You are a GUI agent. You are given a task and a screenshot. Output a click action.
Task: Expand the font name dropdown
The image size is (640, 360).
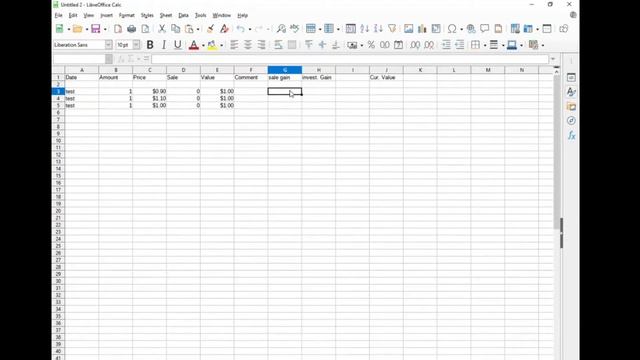point(109,45)
